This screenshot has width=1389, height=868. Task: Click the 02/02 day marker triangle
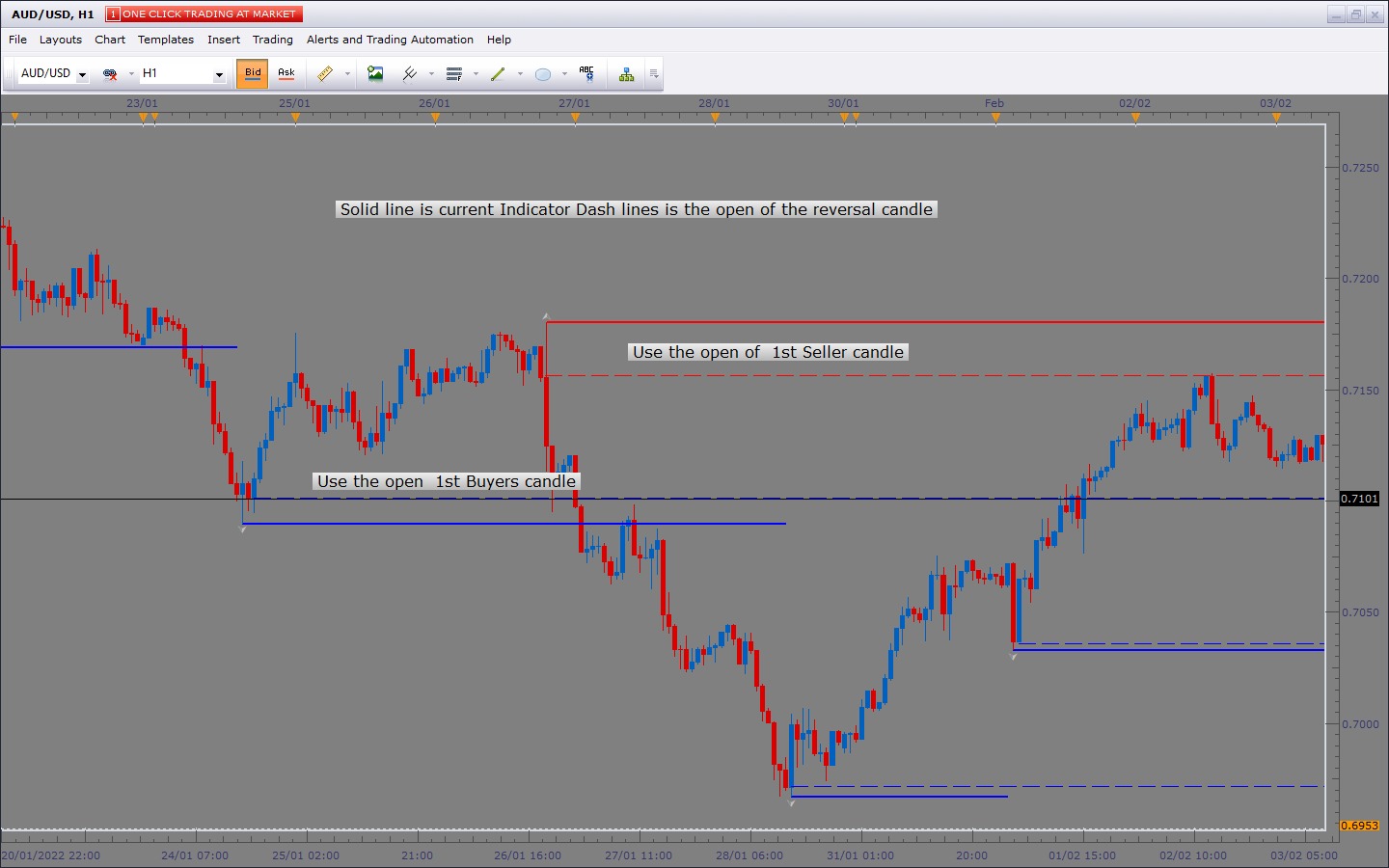(x=1135, y=118)
